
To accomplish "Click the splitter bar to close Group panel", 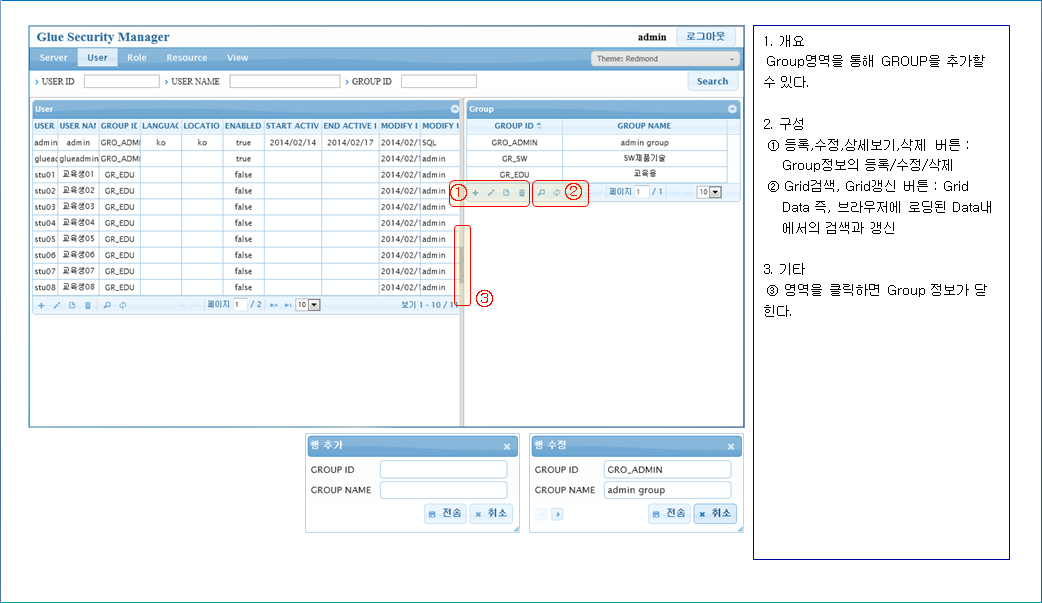I will pyautogui.click(x=462, y=263).
